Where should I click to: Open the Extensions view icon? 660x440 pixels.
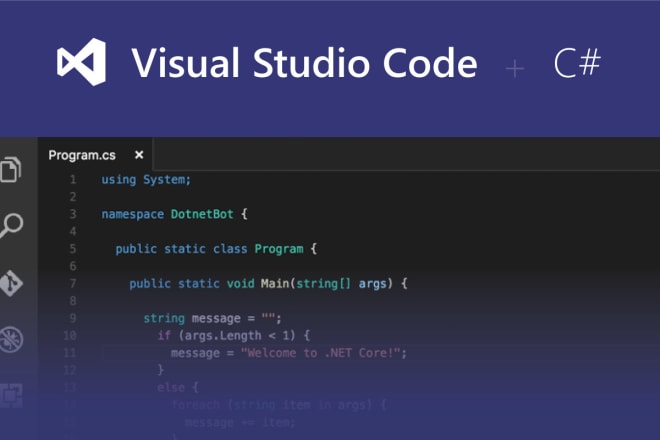[x=11, y=396]
